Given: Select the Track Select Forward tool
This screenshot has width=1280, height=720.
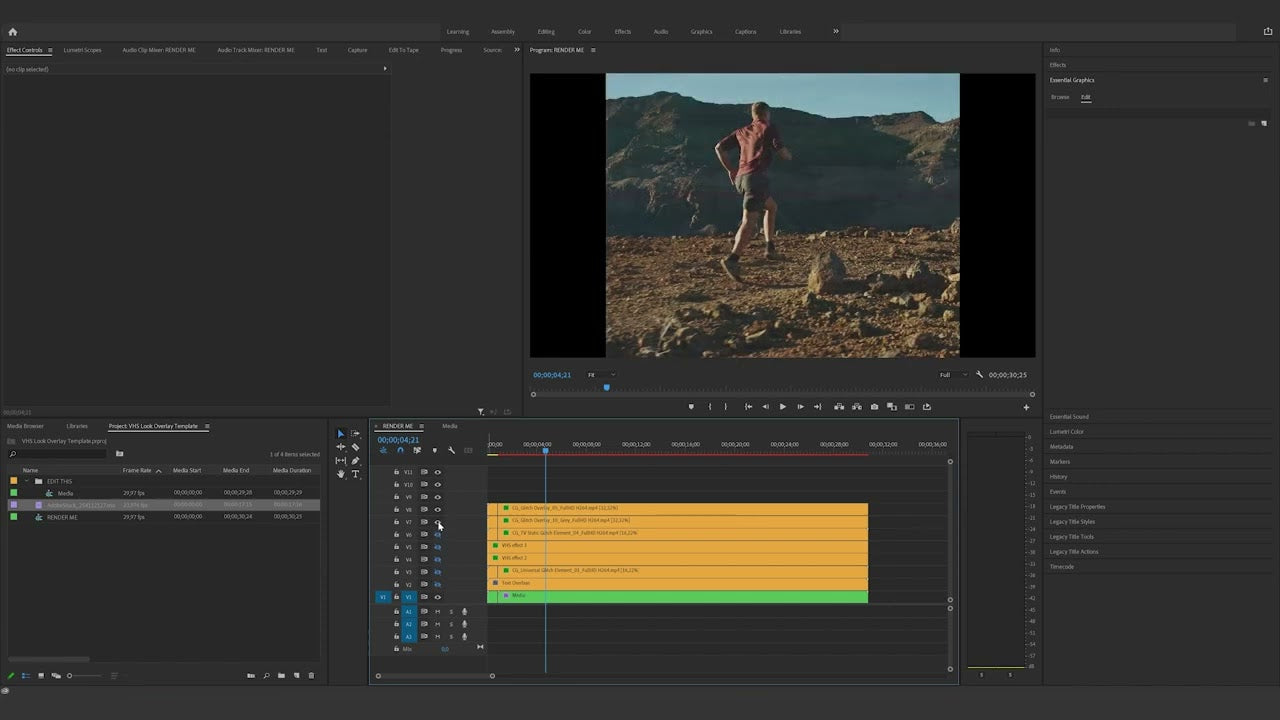Looking at the screenshot, I should coord(355,434).
